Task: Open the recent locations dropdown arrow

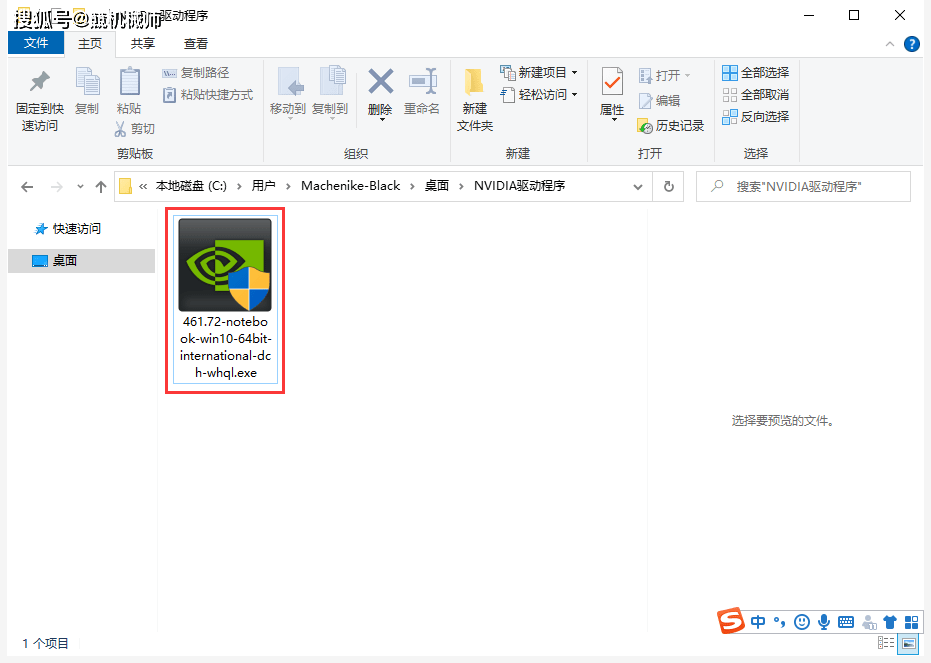Action: click(x=80, y=187)
